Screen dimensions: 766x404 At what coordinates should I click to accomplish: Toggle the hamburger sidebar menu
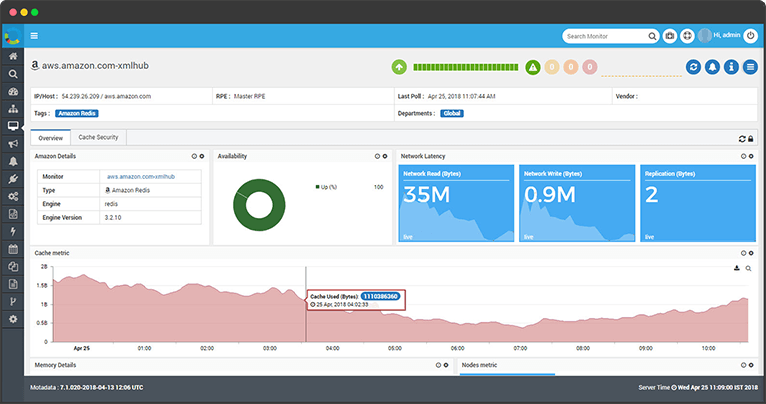35,36
